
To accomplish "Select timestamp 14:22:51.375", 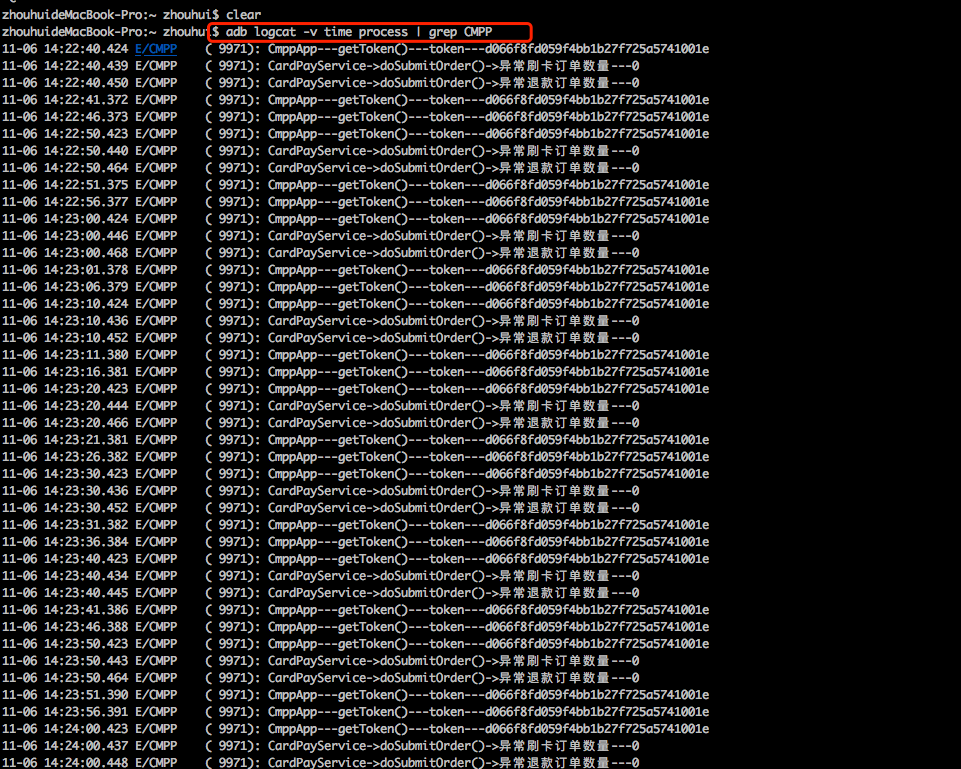I will click(x=86, y=185).
